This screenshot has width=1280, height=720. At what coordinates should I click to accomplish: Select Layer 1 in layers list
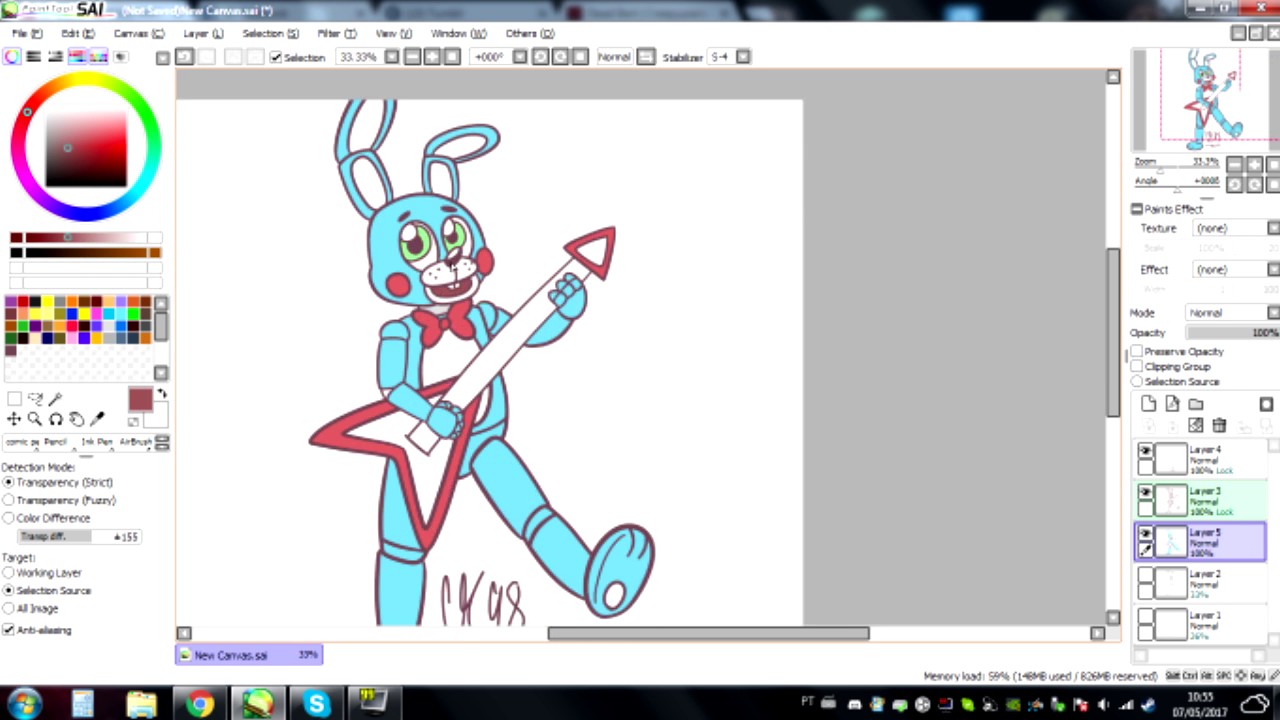[1201, 624]
